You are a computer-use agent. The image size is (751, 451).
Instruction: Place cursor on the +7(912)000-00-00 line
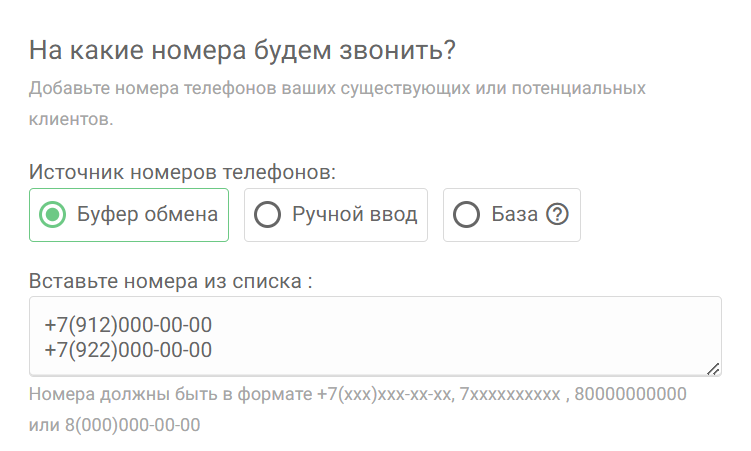[x=128, y=326]
